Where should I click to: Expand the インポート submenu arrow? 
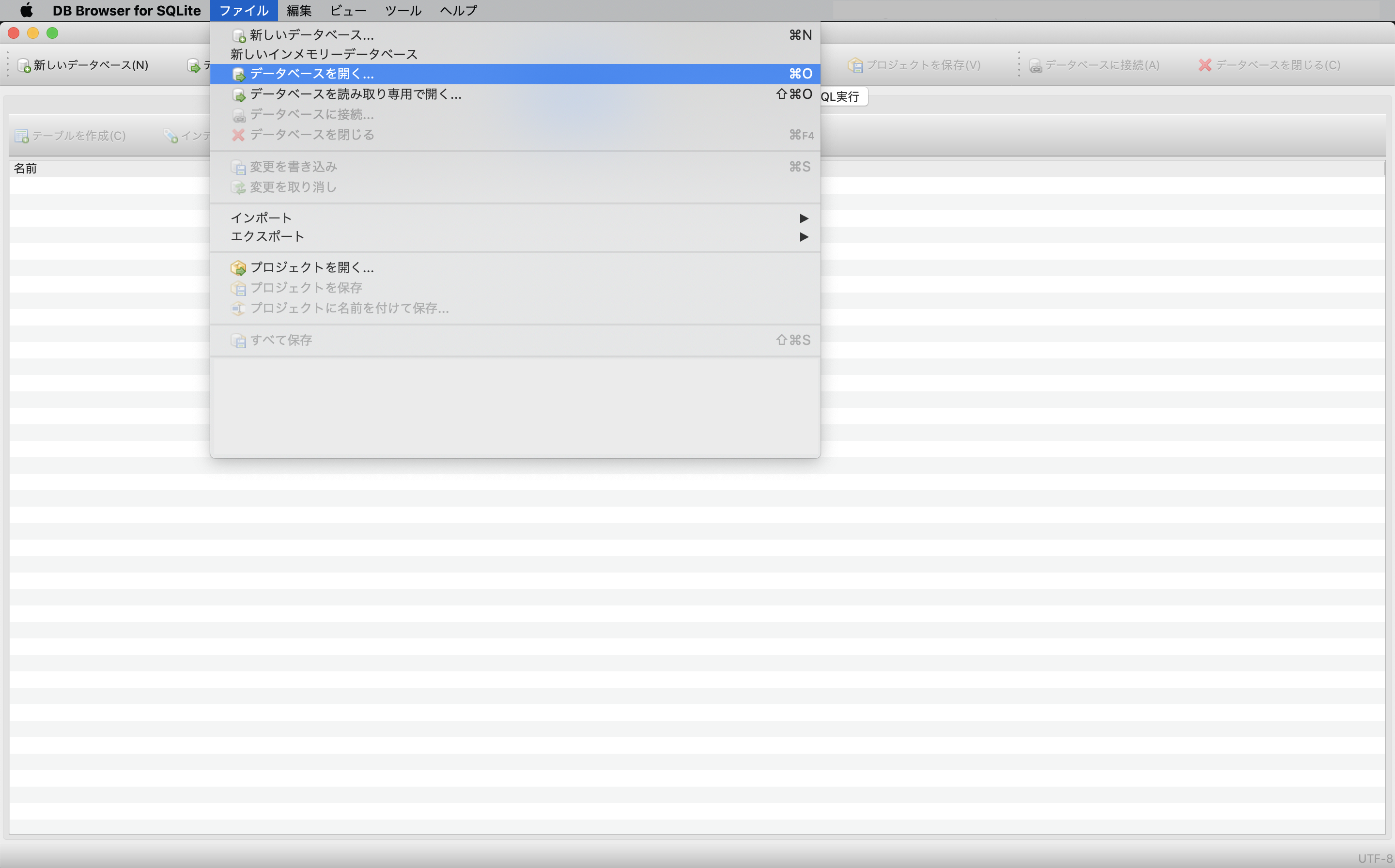804,218
